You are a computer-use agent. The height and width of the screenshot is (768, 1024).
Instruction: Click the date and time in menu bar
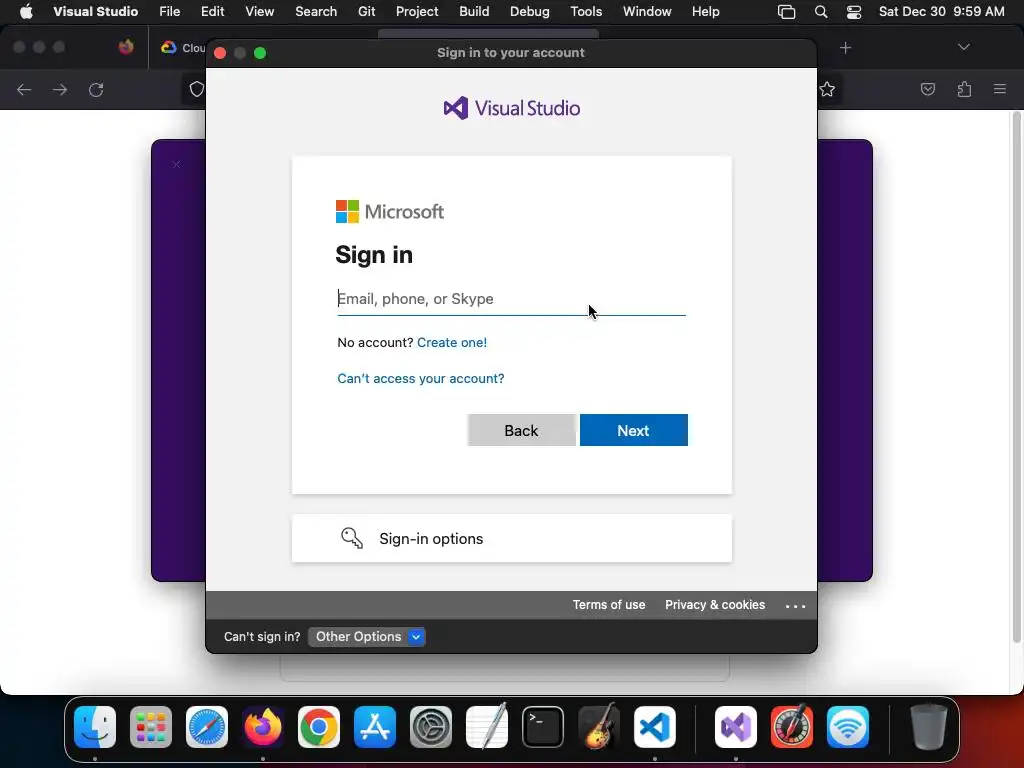942,12
